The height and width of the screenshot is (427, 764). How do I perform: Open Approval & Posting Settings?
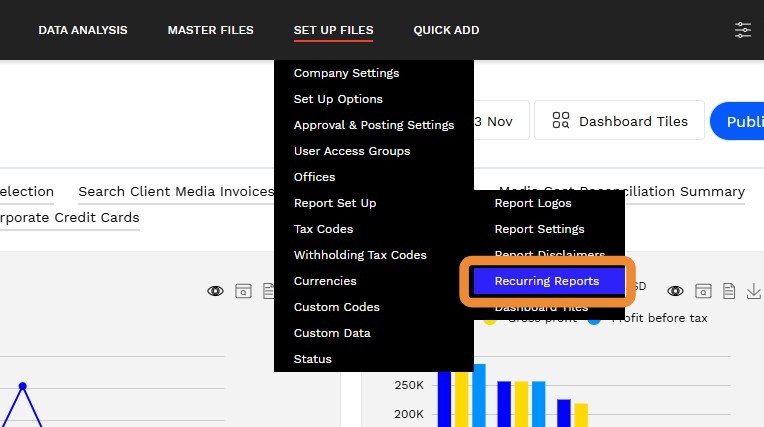coord(374,125)
